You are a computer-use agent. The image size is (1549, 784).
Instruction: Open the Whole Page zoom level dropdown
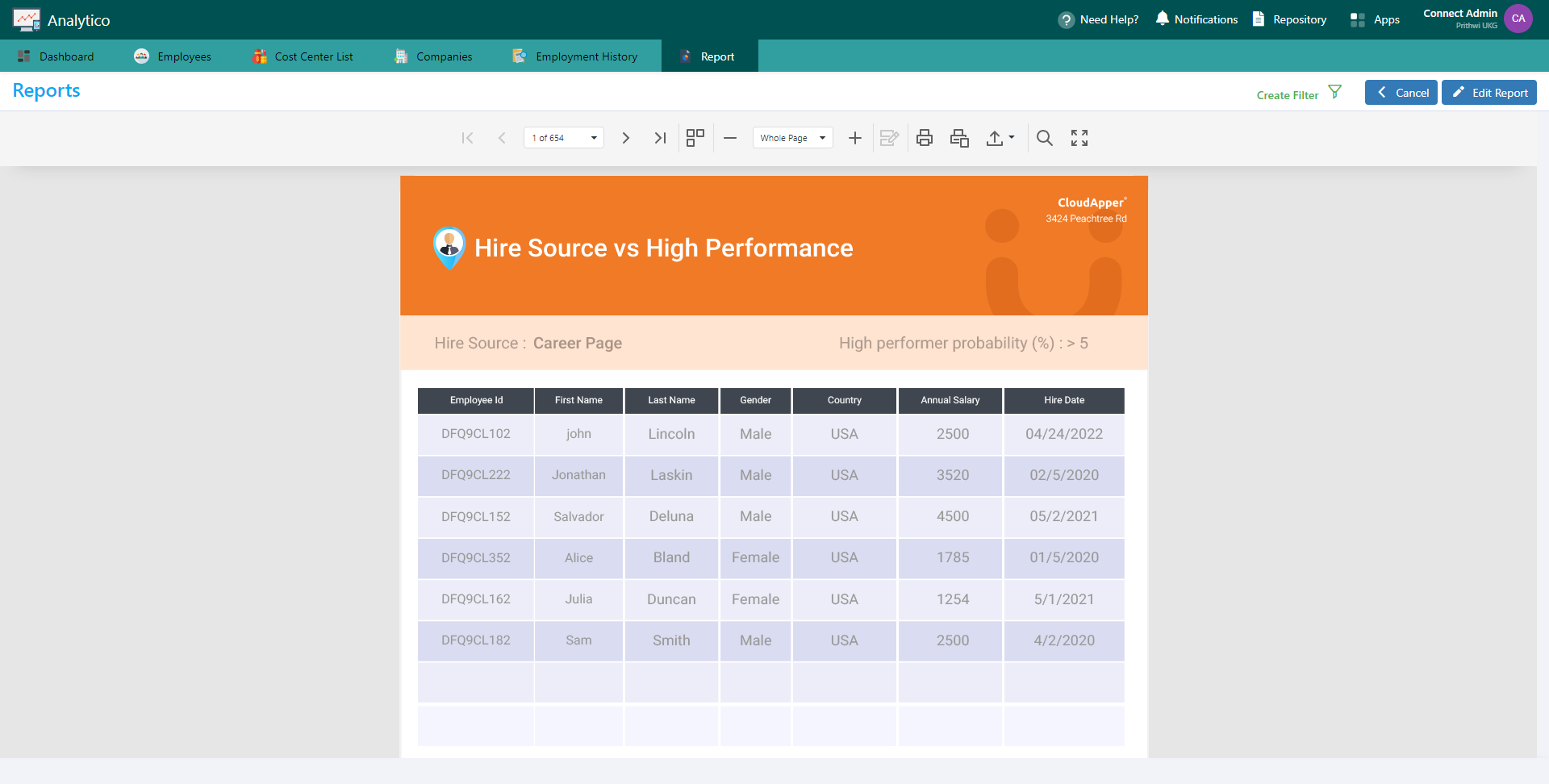791,138
